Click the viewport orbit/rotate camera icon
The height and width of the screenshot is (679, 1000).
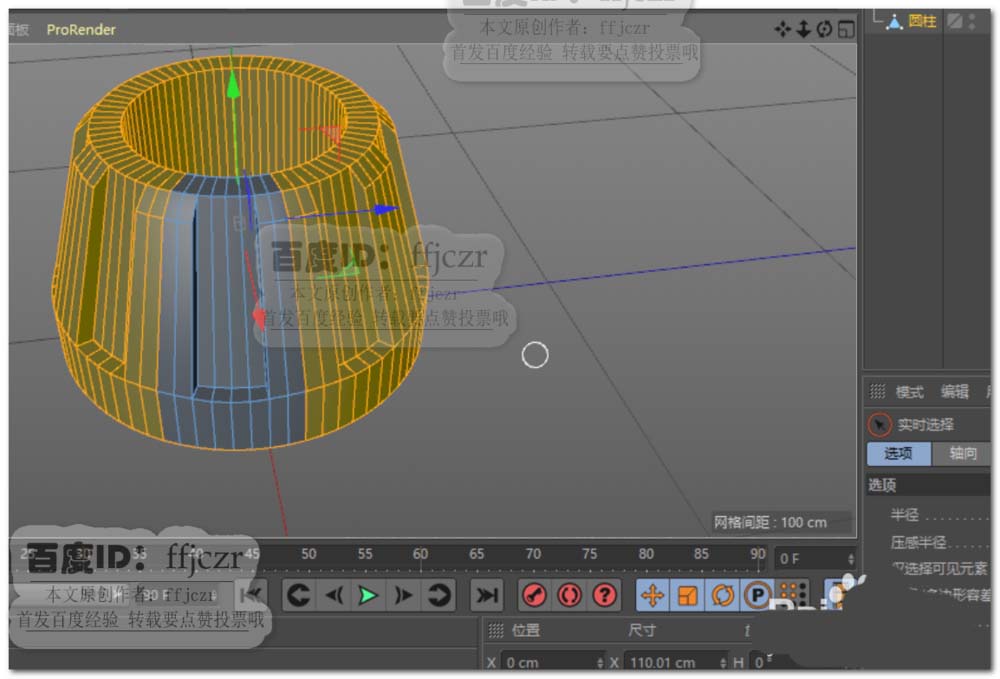[824, 29]
